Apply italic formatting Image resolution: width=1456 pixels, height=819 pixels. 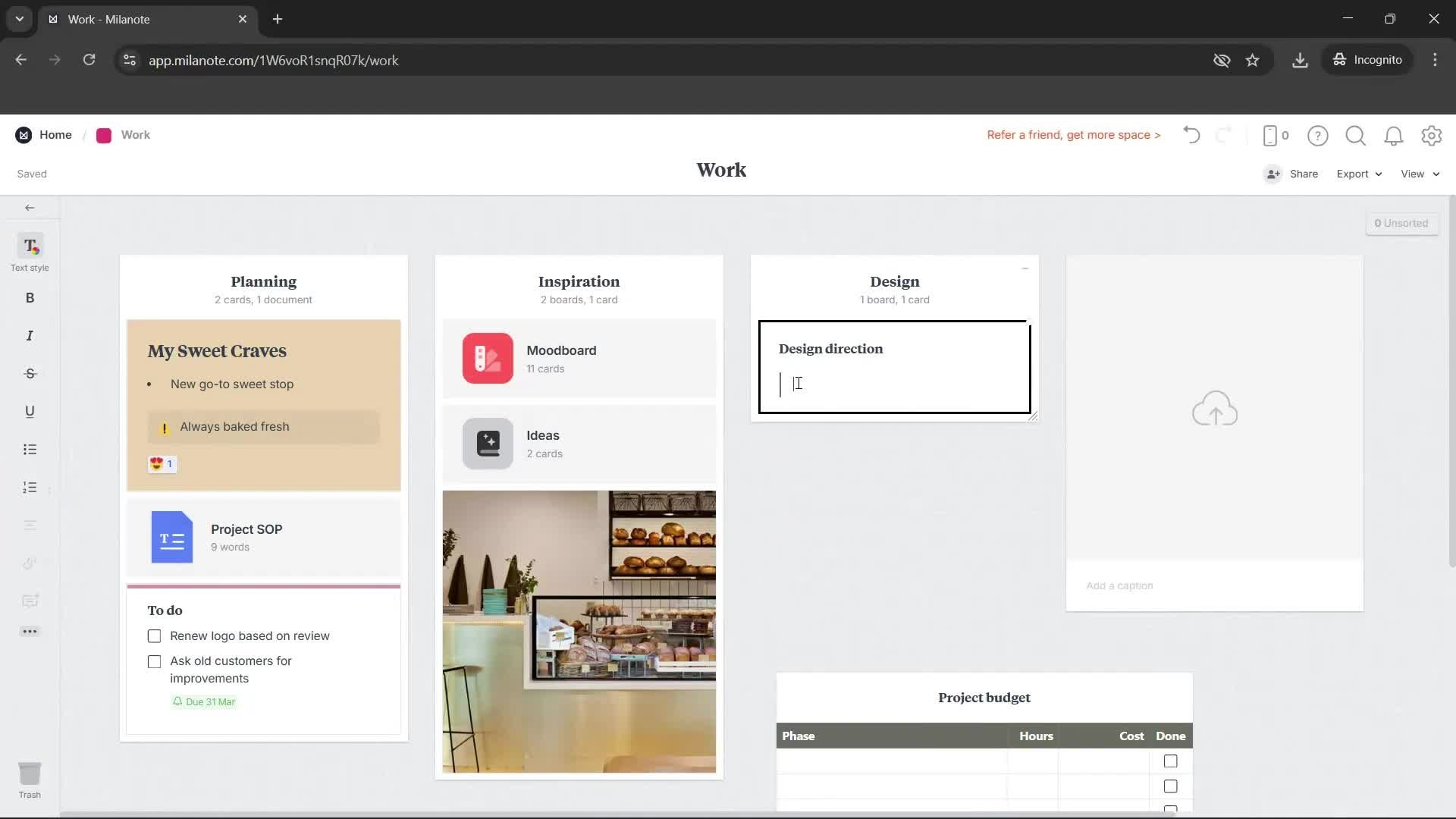pos(30,335)
